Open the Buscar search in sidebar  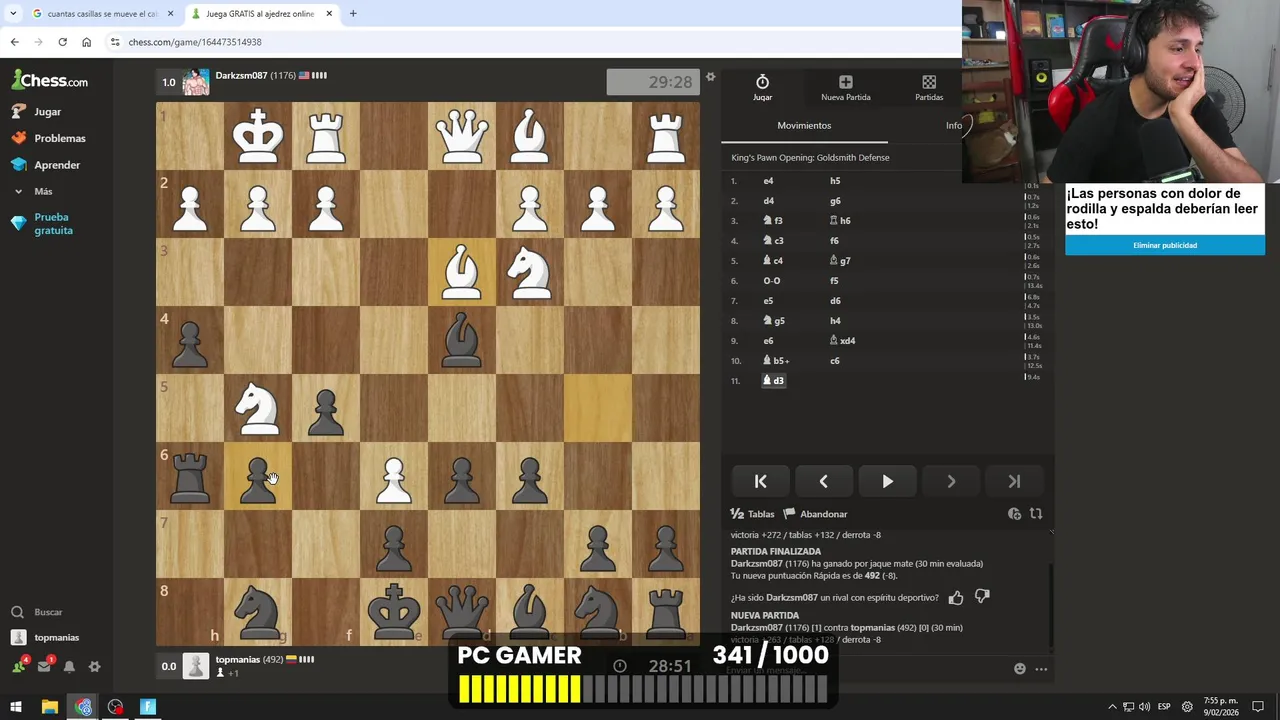click(37, 612)
